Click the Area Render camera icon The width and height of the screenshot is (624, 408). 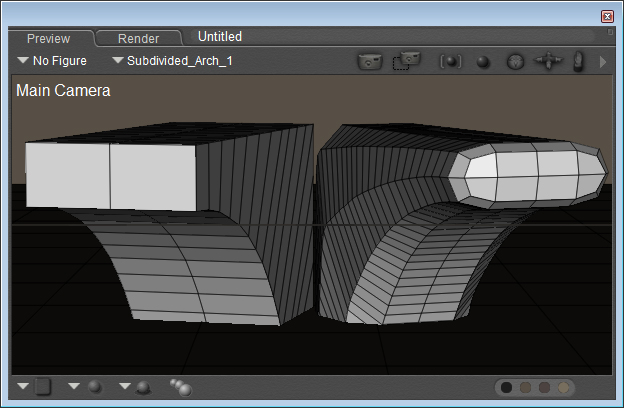click(x=405, y=61)
